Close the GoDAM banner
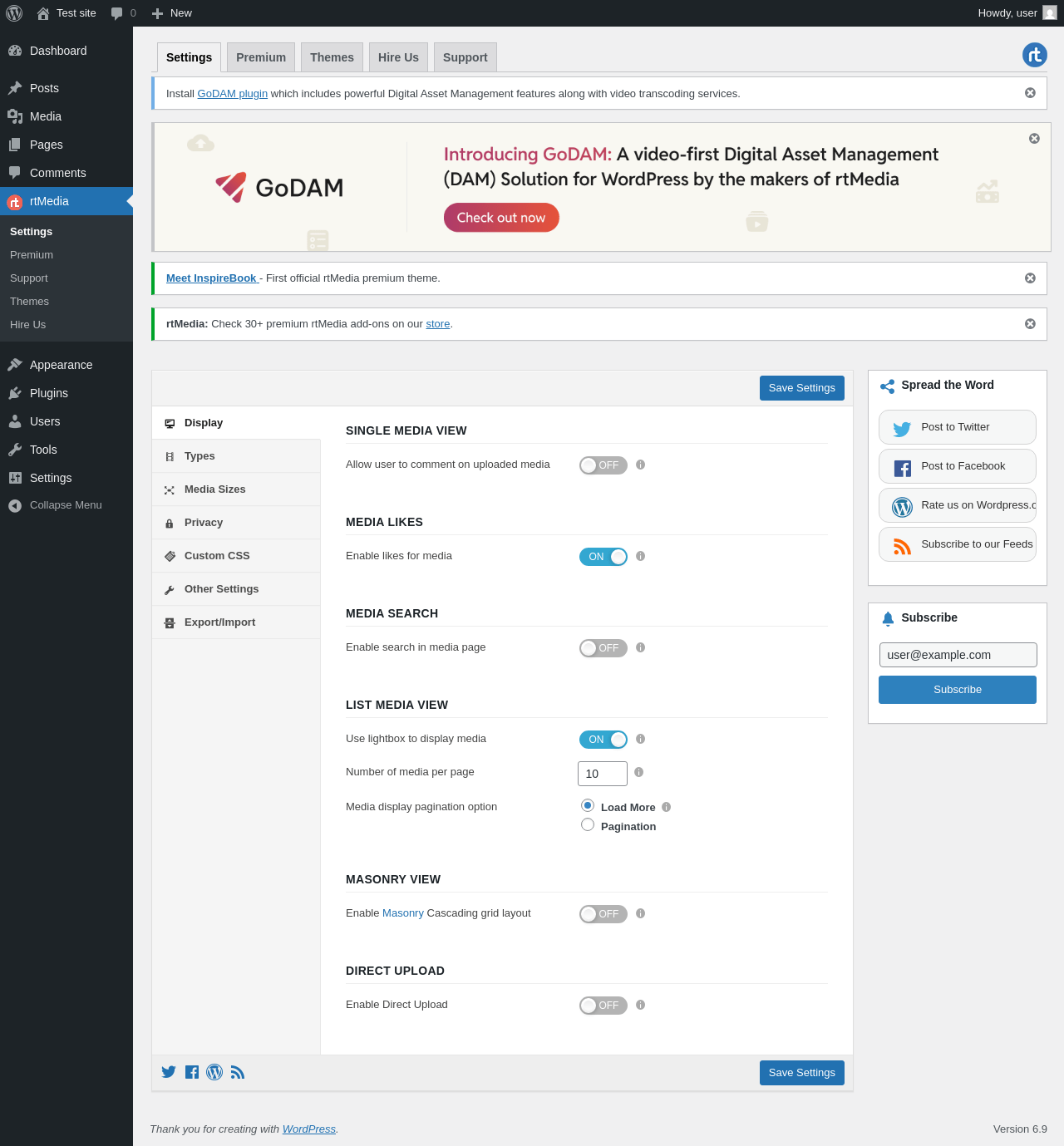 tap(1034, 139)
